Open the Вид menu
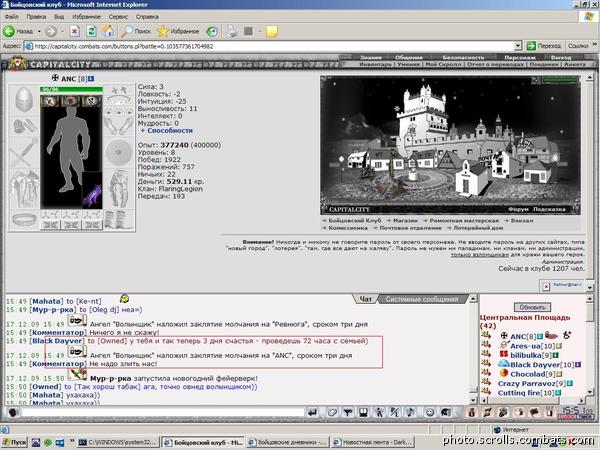The height and width of the screenshot is (450, 600). pyautogui.click(x=59, y=16)
